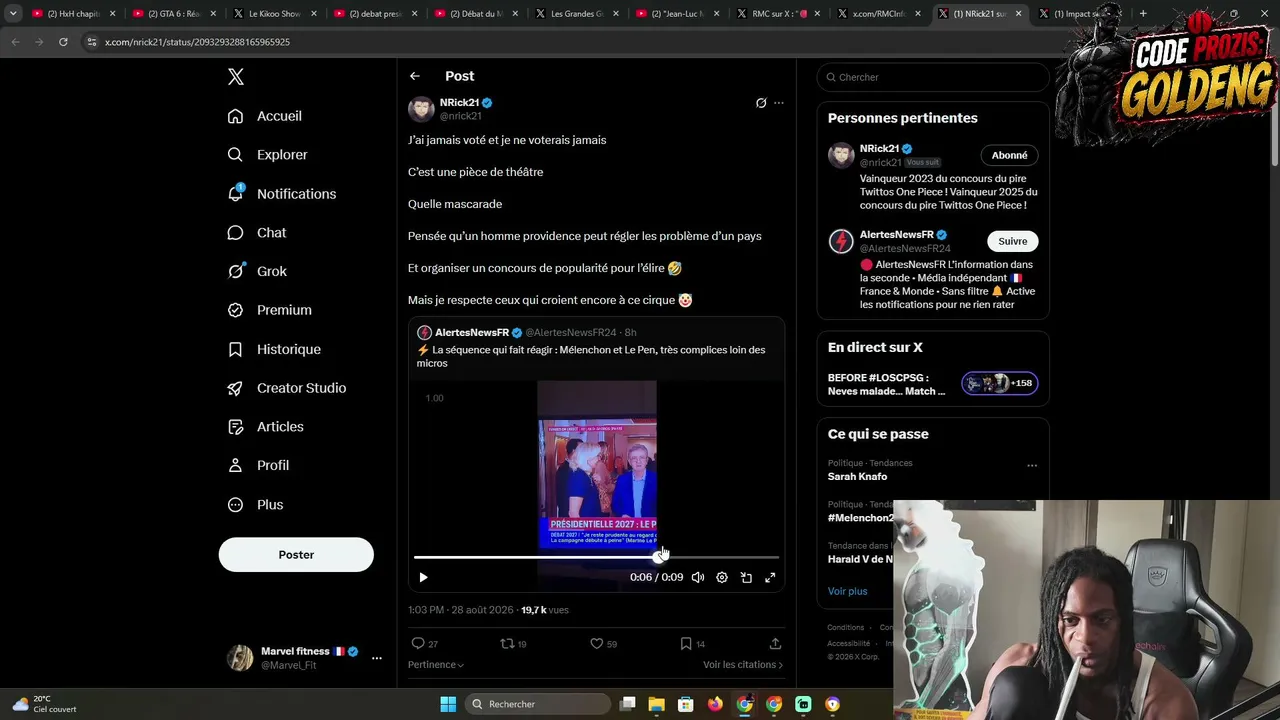Select the Articles icon in sidebar

pyautogui.click(x=235, y=427)
